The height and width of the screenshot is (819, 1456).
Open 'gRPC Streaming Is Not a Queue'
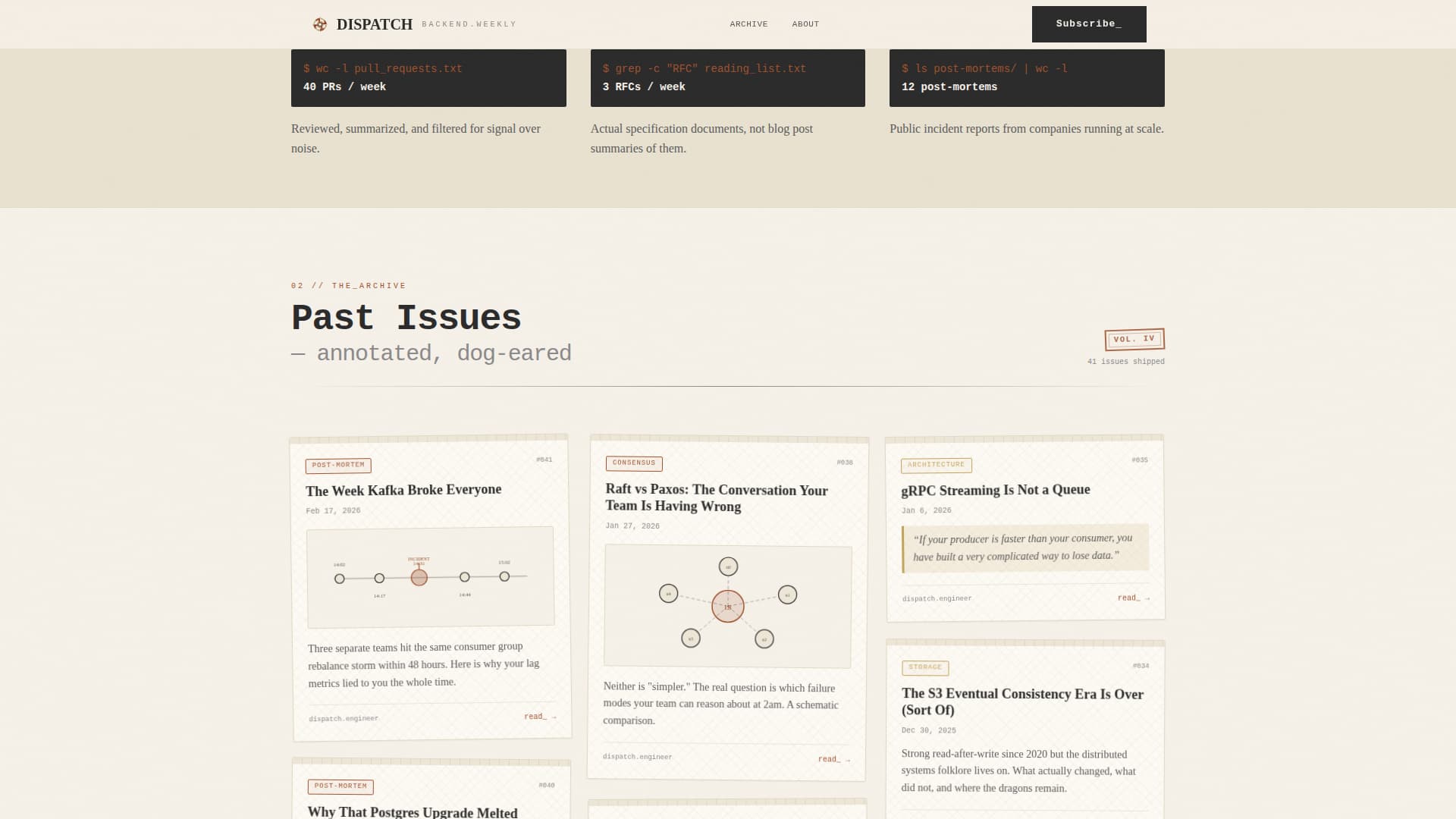coord(996,490)
